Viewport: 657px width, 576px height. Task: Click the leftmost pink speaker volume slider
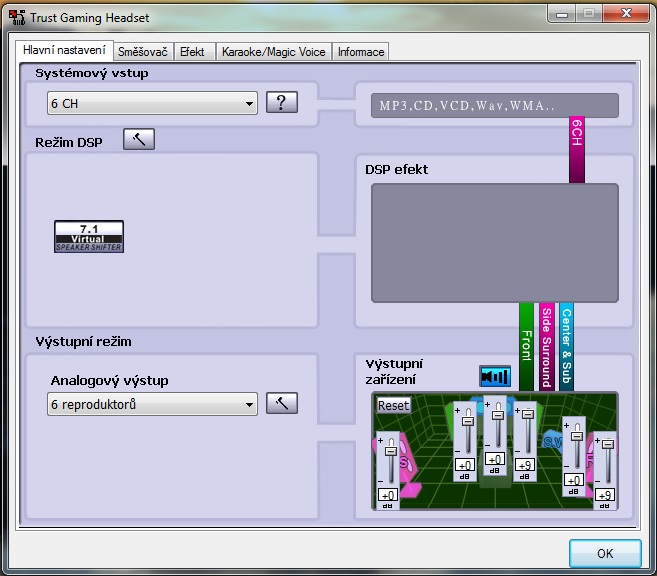(389, 451)
